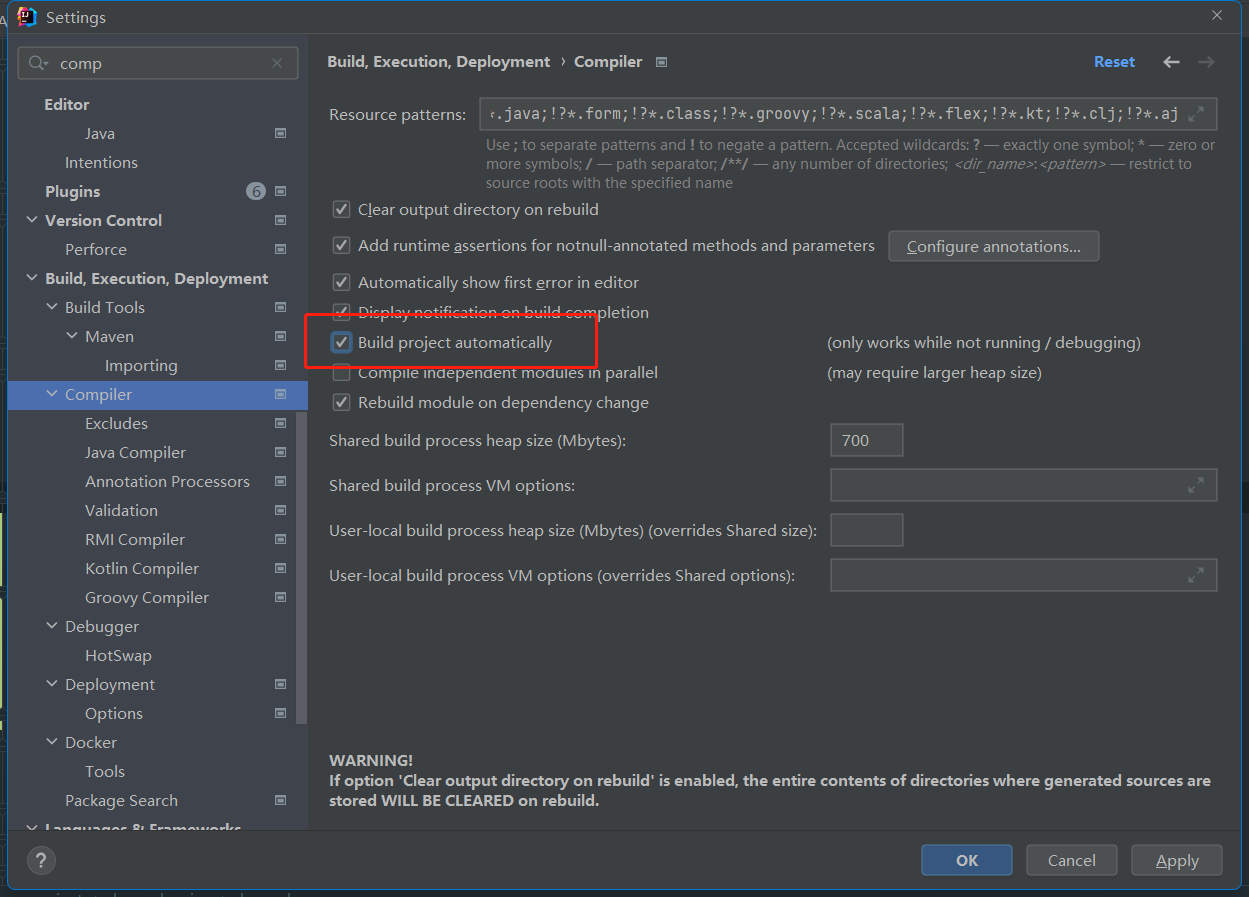Viewport: 1249px width, 897px height.
Task: Open help with the question mark icon
Action: click(x=41, y=860)
